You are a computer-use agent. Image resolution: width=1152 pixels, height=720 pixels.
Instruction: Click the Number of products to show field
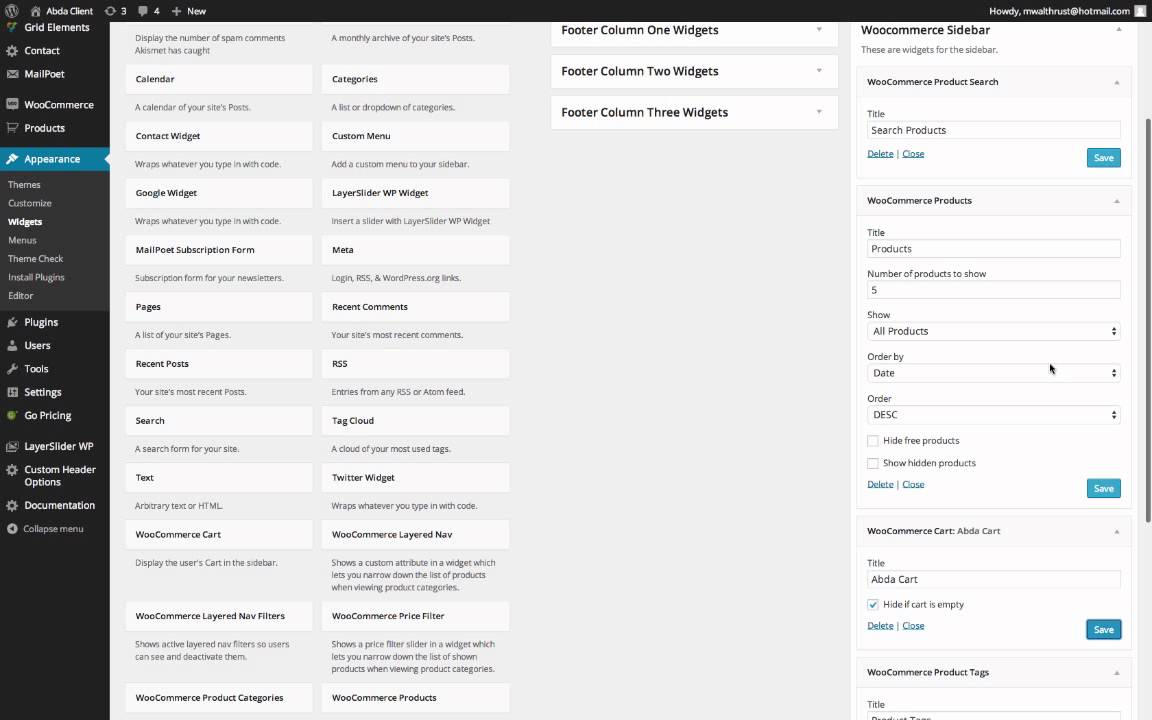[994, 290]
